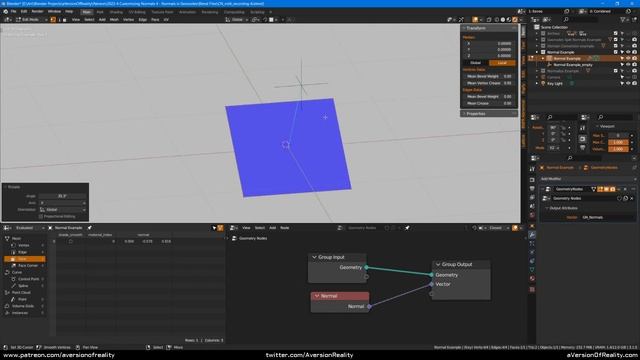
Task: Hide Normal Example_empty in viewport
Action: tap(628, 65)
